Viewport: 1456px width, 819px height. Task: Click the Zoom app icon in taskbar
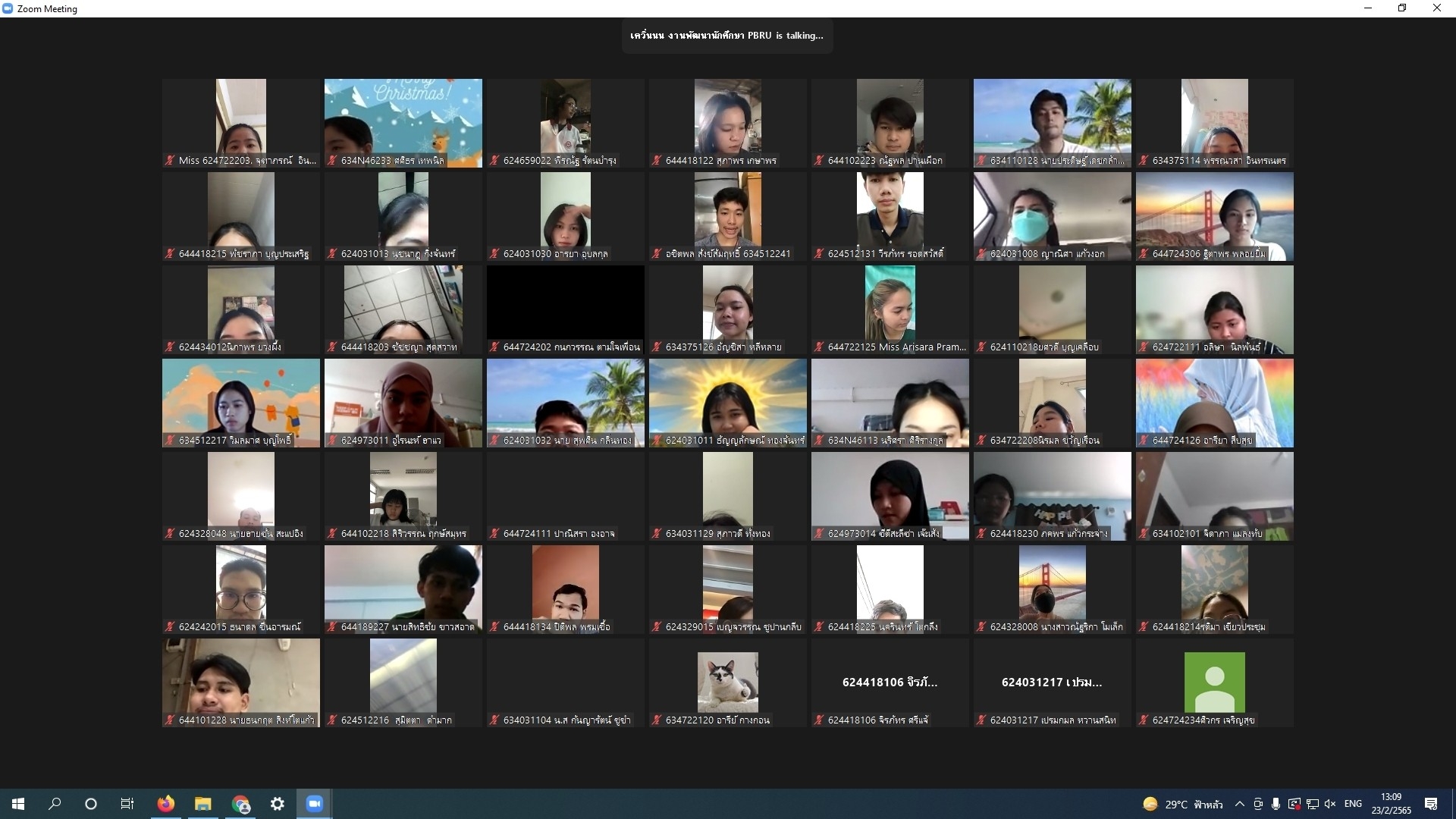coord(314,804)
